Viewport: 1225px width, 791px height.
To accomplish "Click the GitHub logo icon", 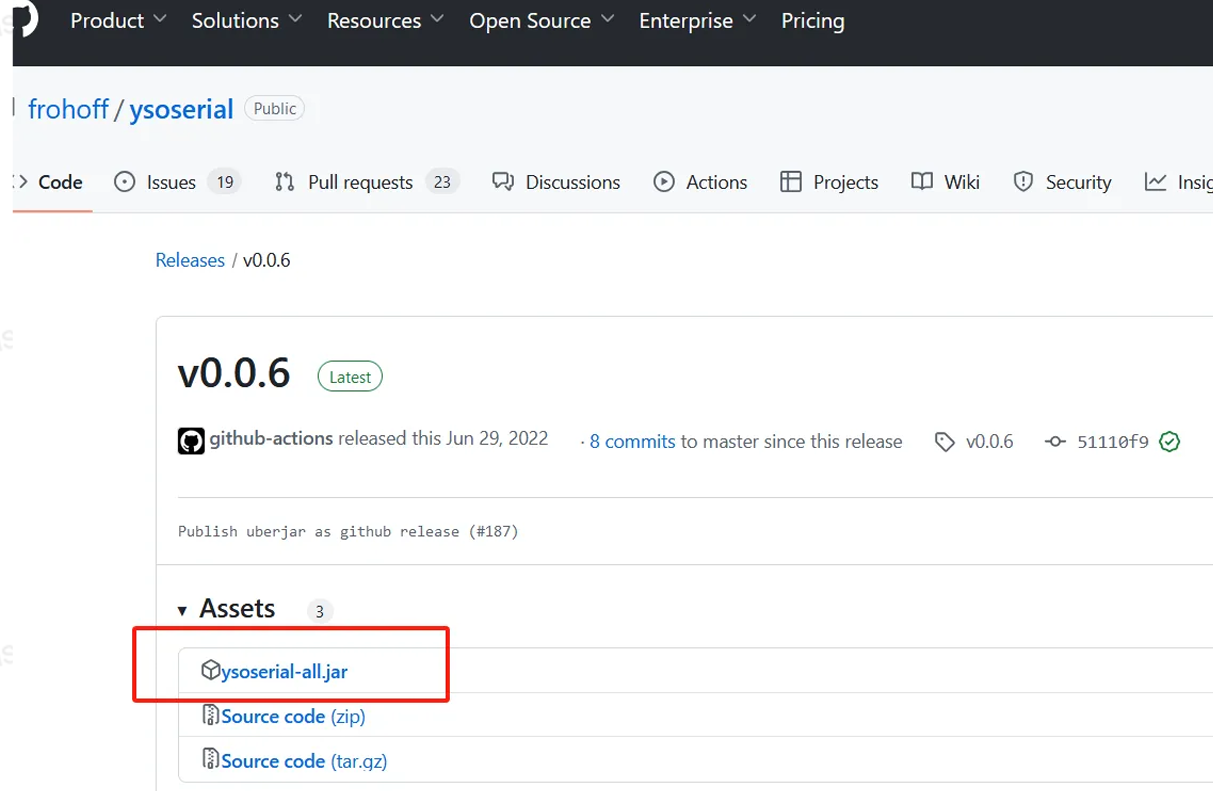I will [24, 18].
